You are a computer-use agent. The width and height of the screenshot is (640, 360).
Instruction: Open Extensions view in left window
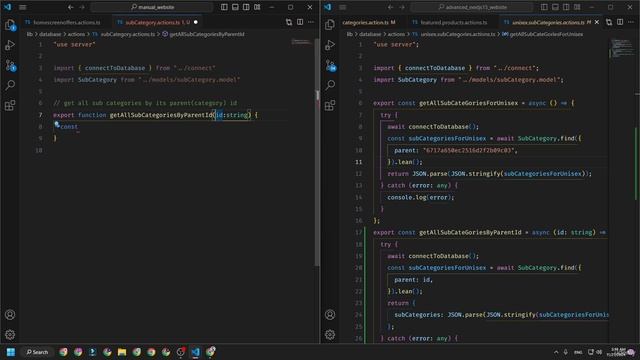[10, 105]
